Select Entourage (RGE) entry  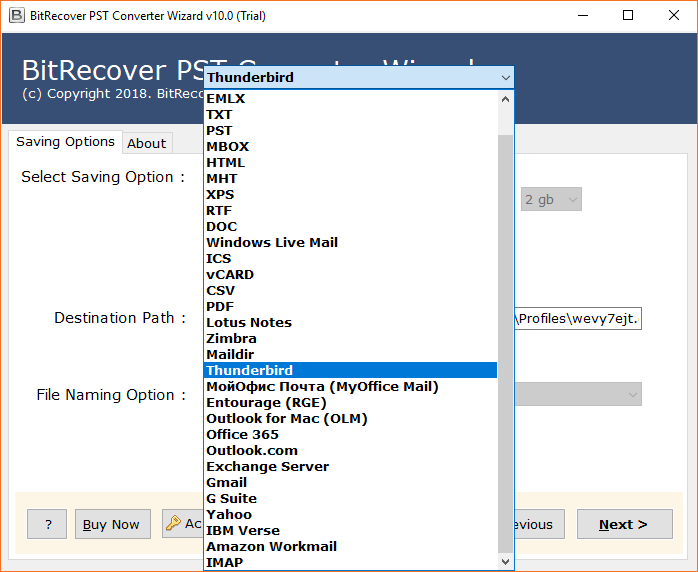pyautogui.click(x=350, y=402)
